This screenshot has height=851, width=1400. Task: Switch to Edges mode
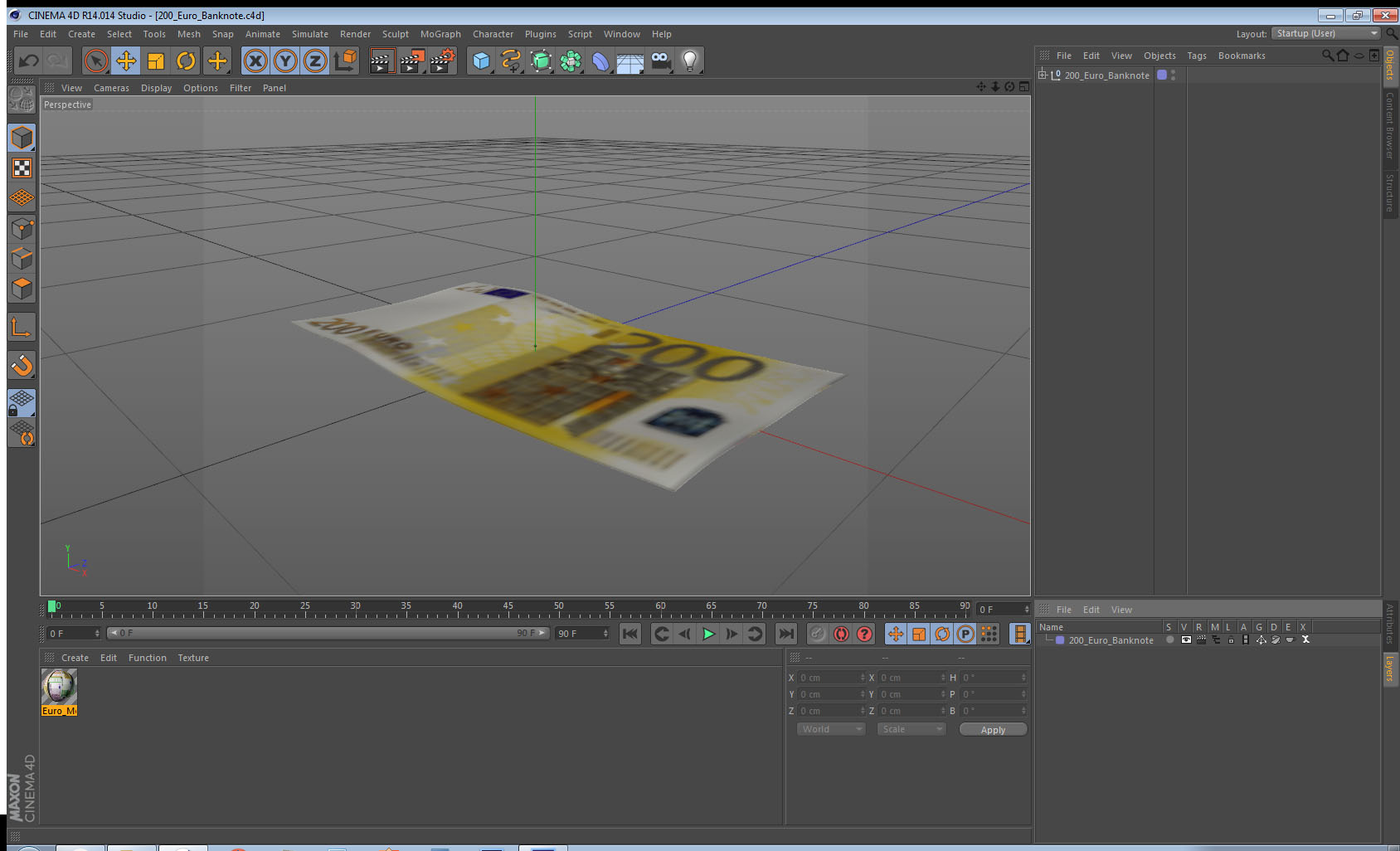click(x=22, y=259)
